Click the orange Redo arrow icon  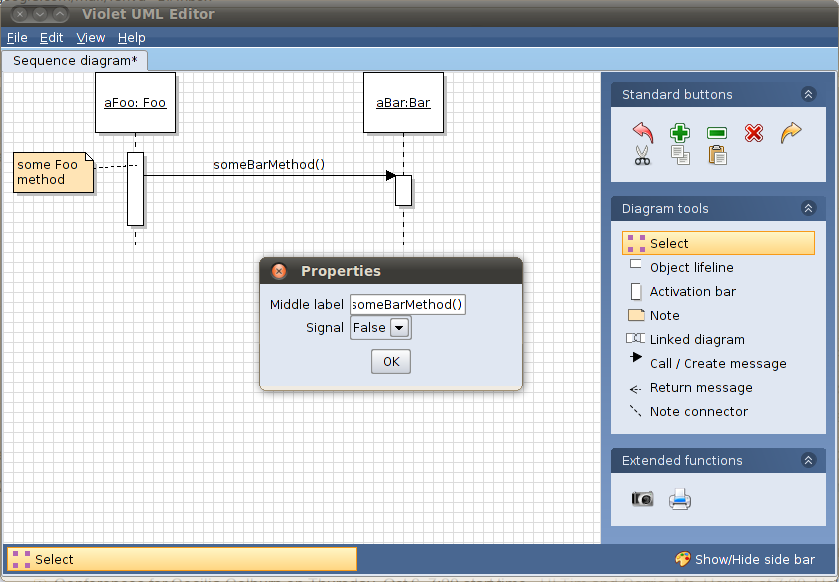coord(791,133)
